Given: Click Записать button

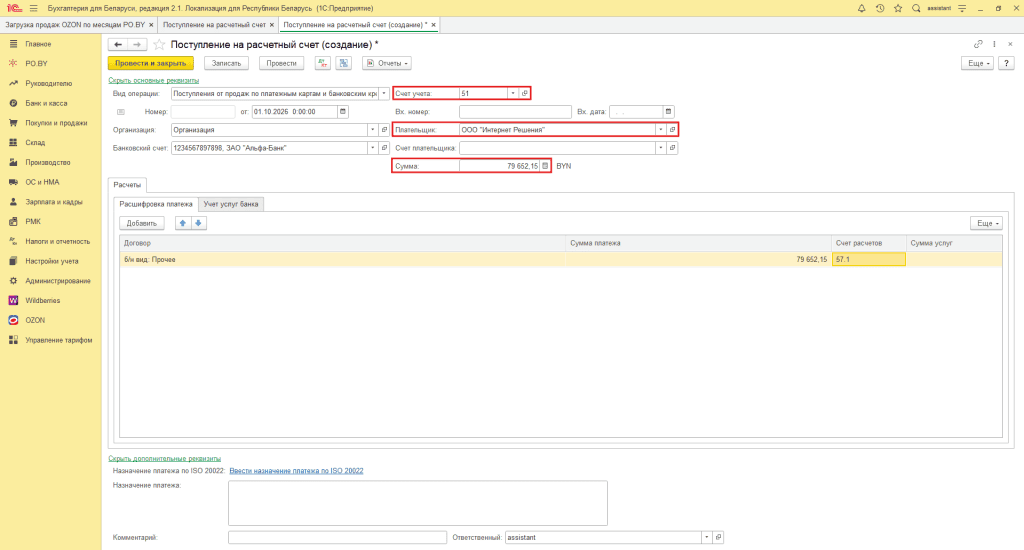Looking at the screenshot, I should tap(226, 63).
